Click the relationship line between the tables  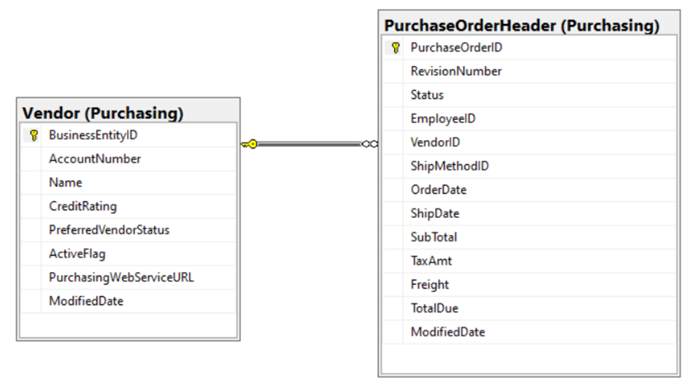(x=309, y=144)
